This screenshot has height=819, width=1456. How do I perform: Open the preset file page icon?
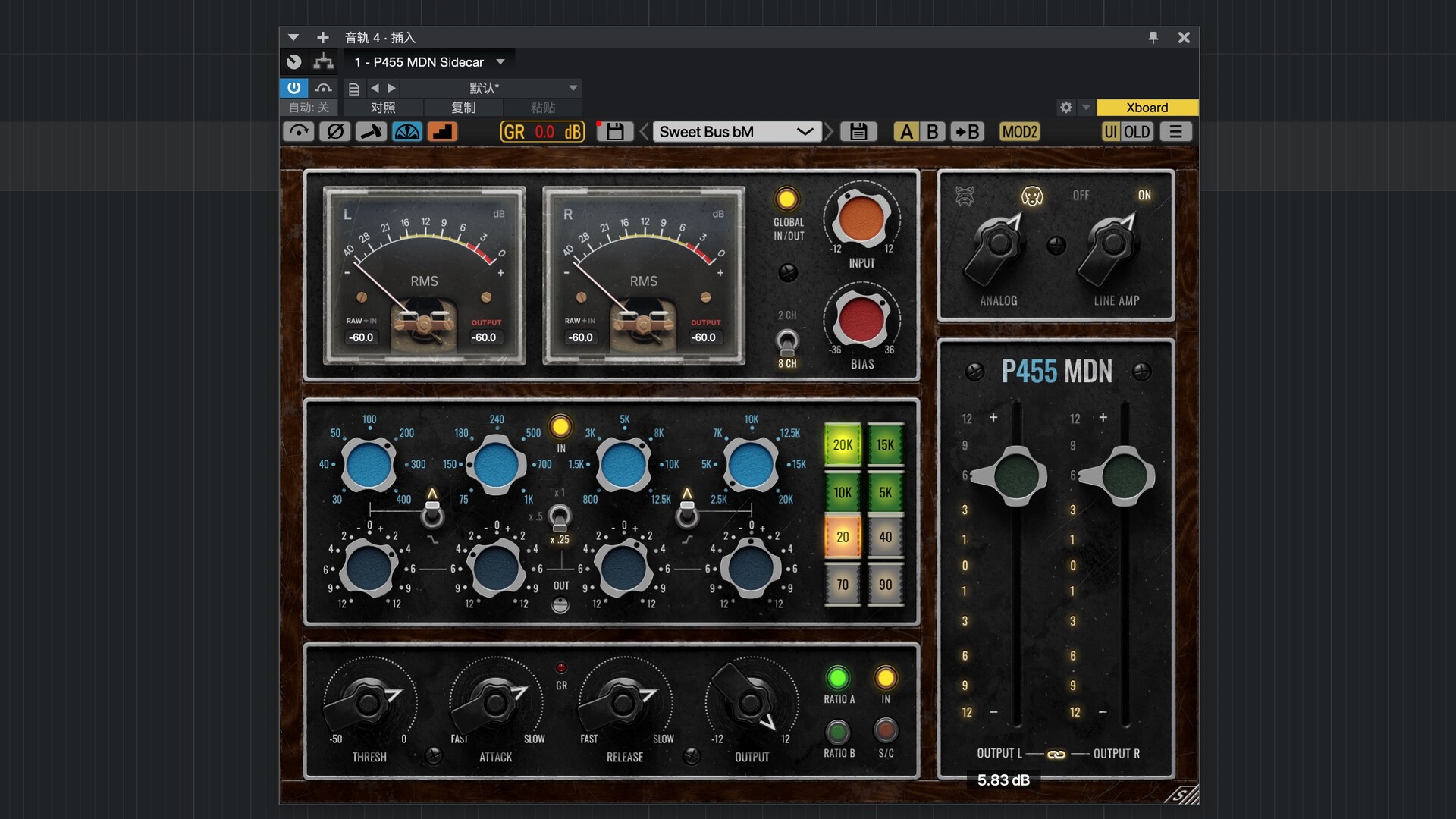353,89
